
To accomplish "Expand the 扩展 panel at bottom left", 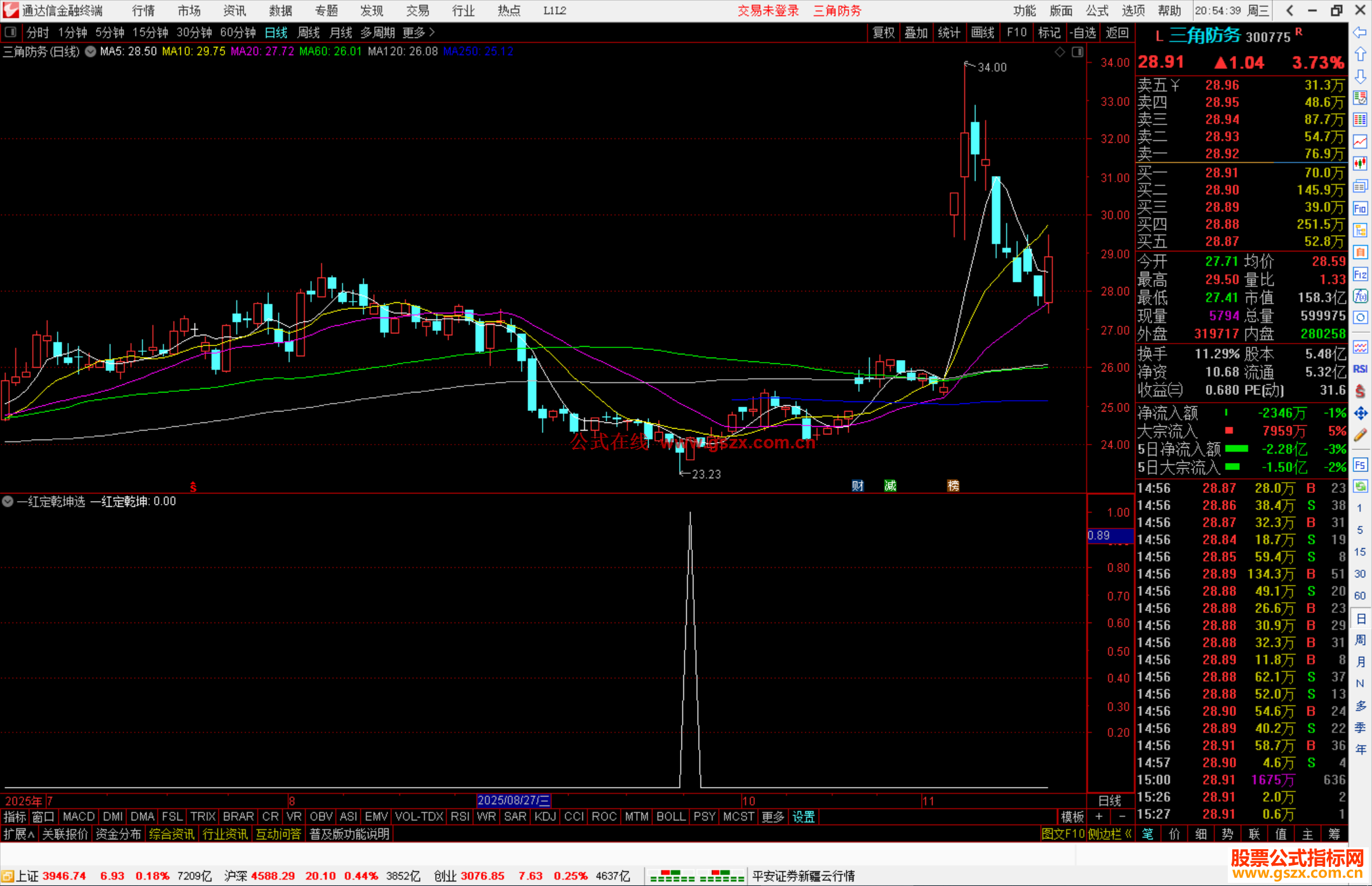I will [19, 834].
